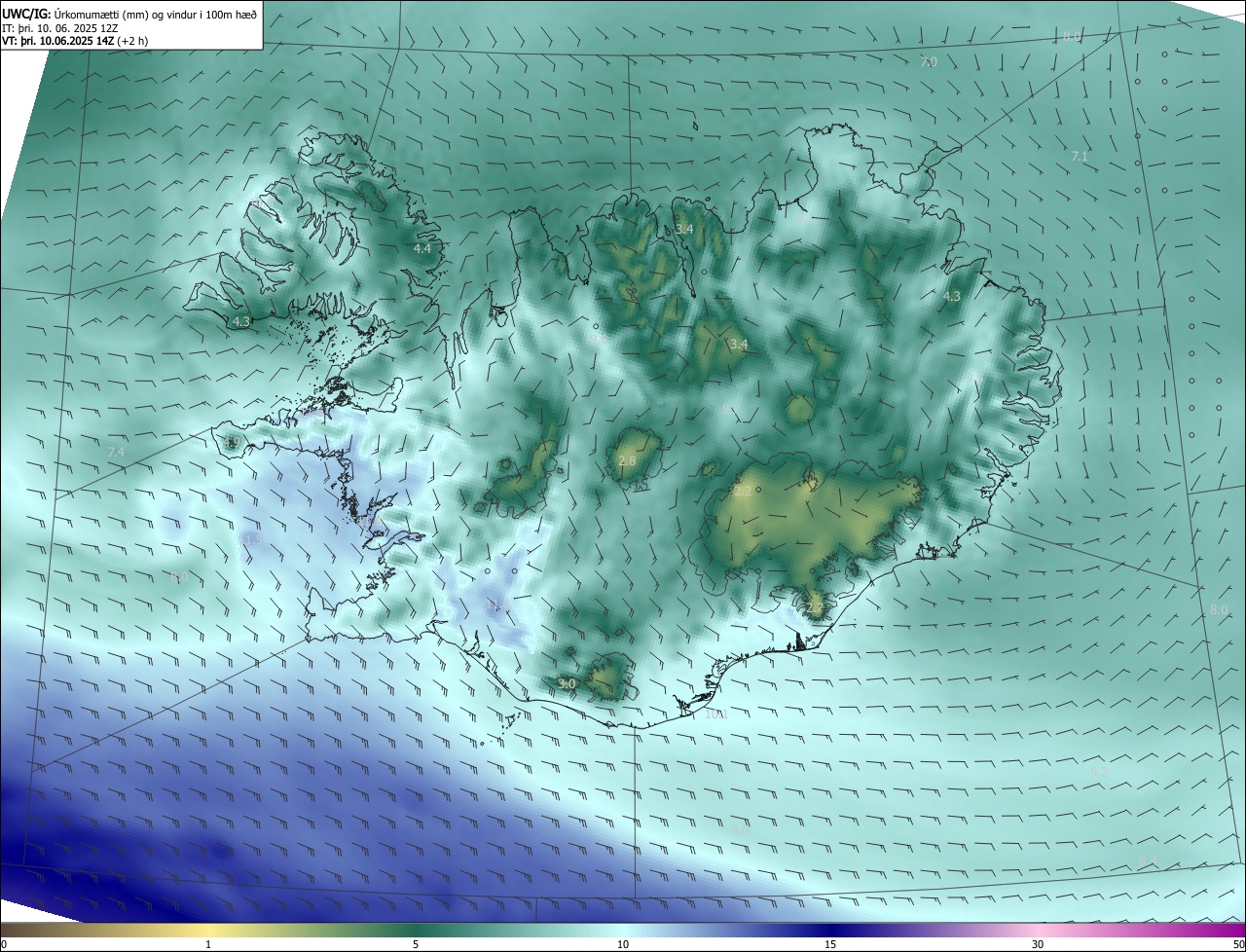
Task: Click the 4.4 value label on the map
Action: (421, 249)
